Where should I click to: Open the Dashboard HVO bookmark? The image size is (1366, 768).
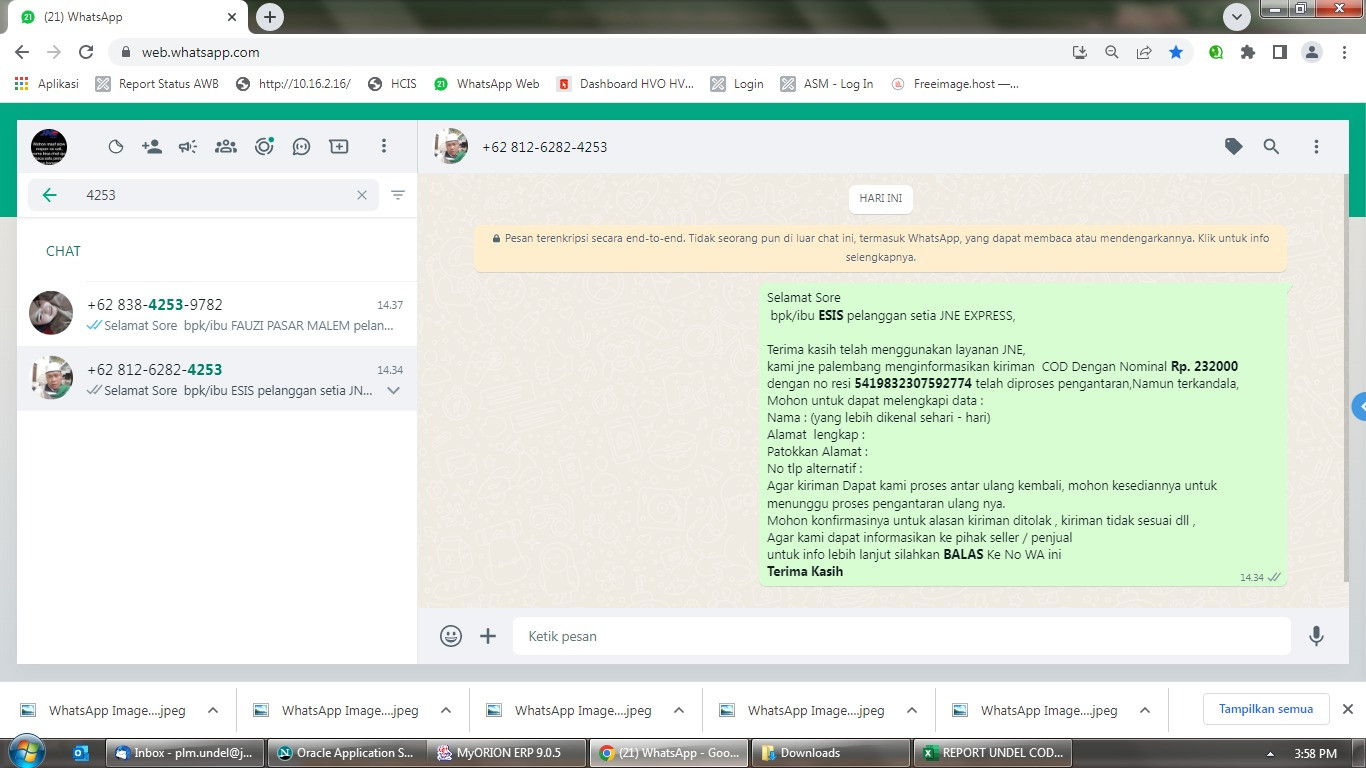coord(625,84)
